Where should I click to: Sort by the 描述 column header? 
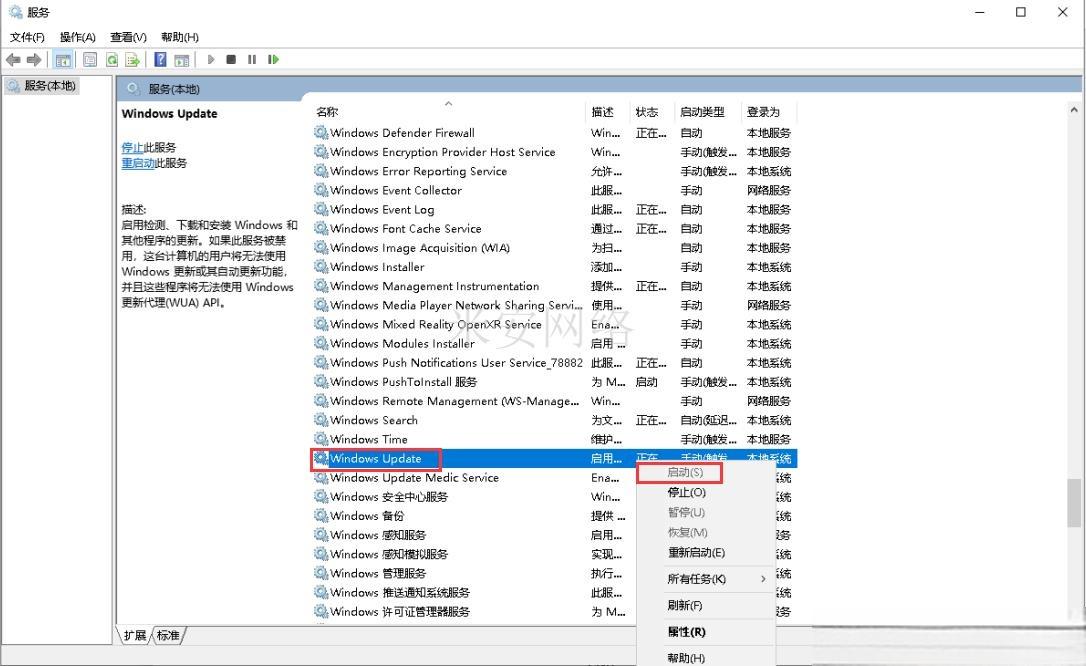pos(607,111)
